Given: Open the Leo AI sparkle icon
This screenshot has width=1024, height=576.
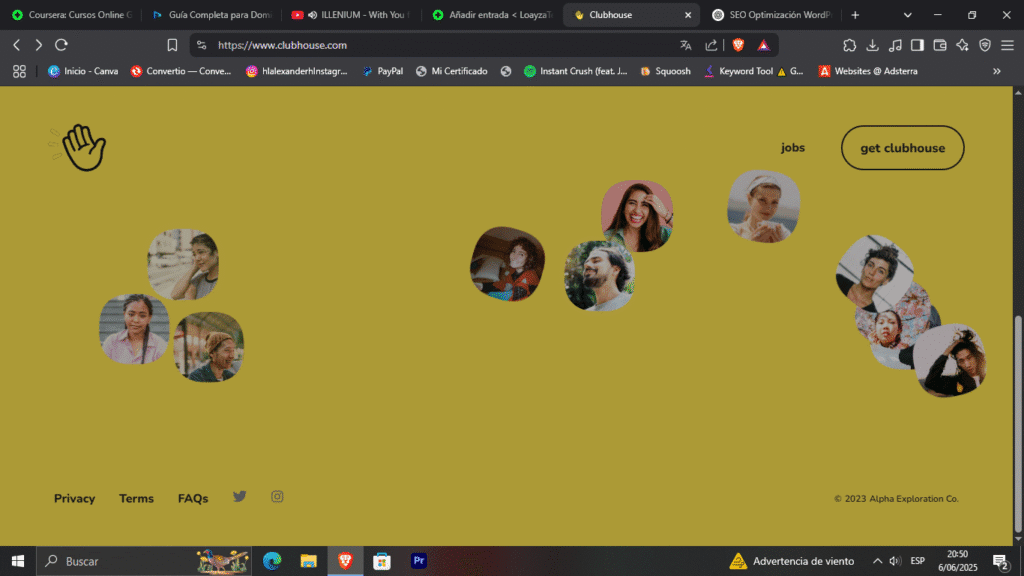Looking at the screenshot, I should point(962,45).
